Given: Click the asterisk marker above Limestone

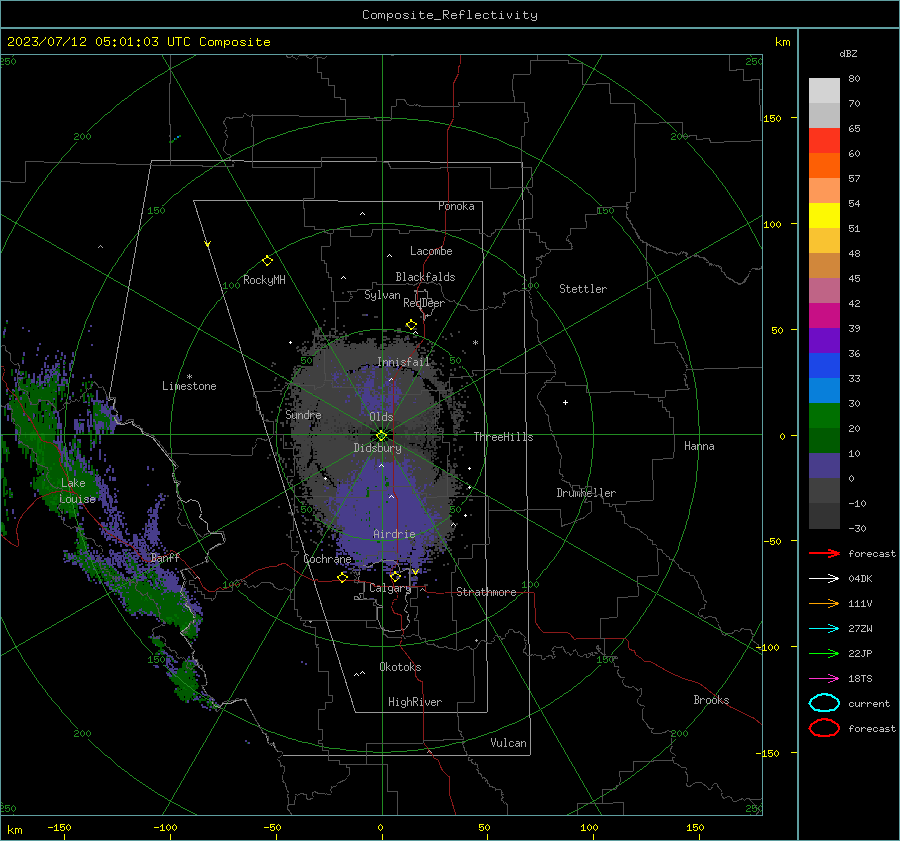Looking at the screenshot, I should [189, 377].
